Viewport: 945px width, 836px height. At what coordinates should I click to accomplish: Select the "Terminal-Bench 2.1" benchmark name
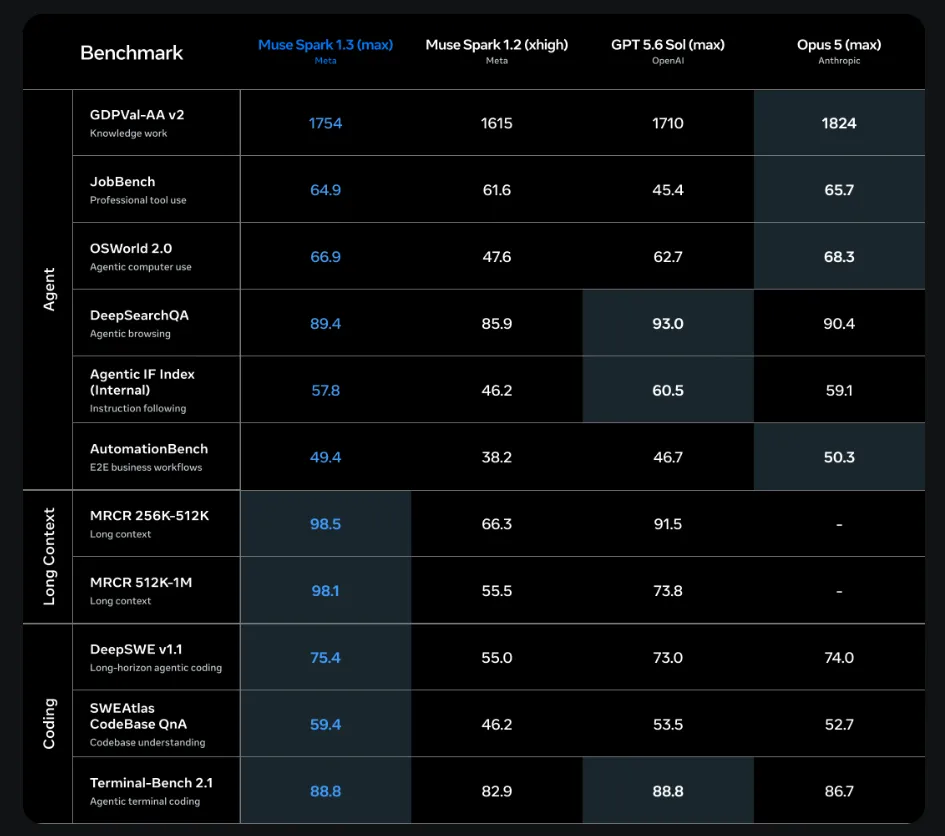click(x=151, y=783)
